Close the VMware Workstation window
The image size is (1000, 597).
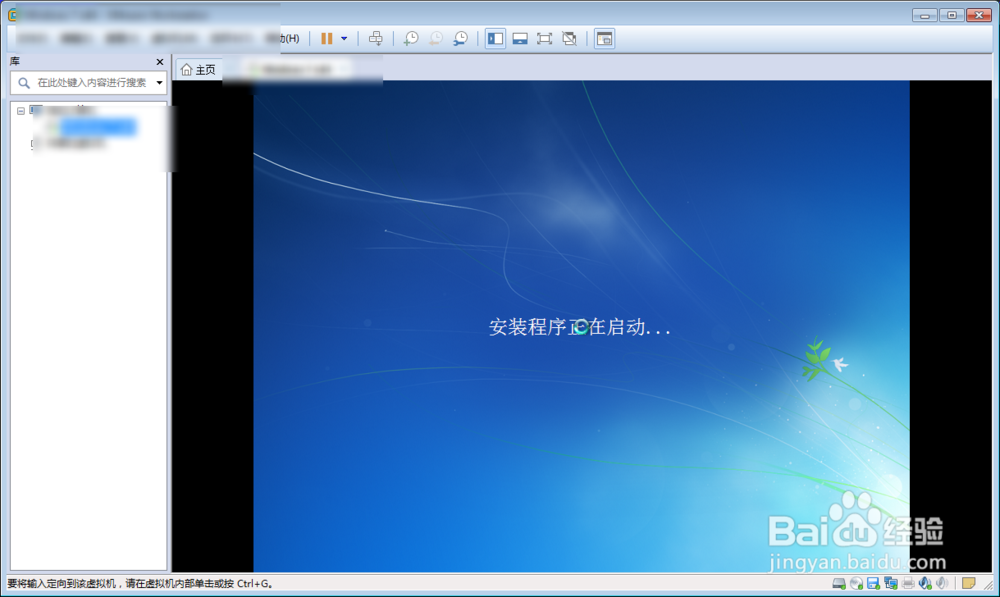point(979,15)
